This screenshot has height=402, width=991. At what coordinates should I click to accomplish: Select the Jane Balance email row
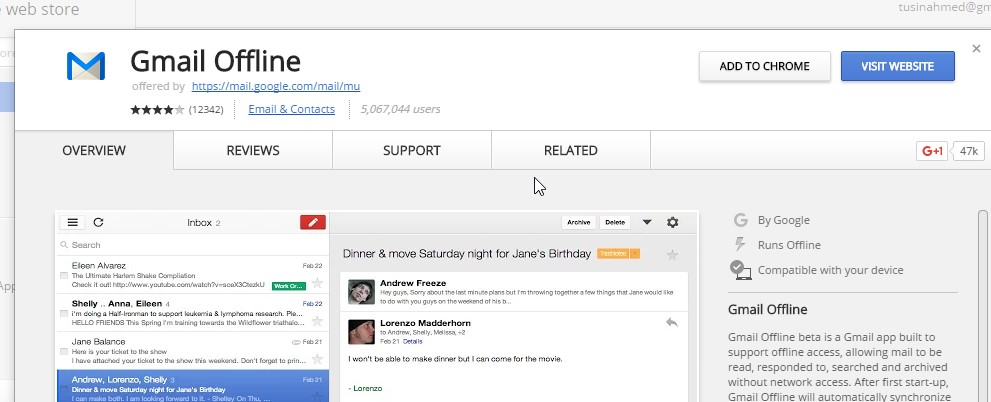(x=192, y=351)
